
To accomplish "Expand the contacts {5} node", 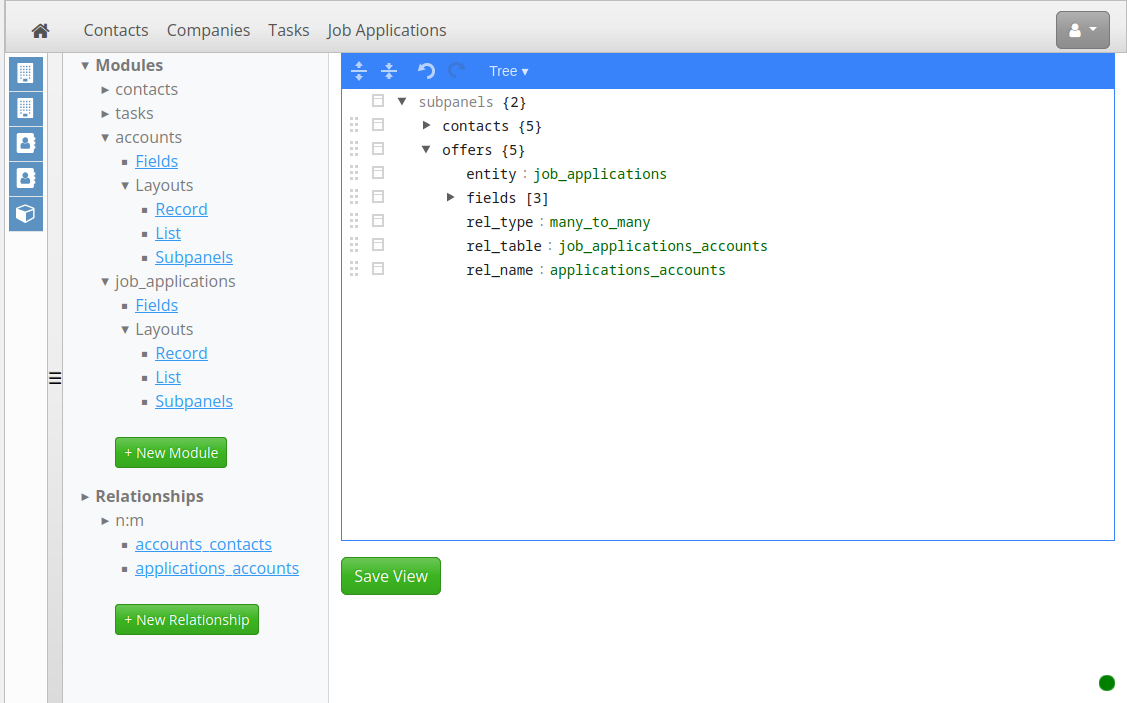I will 426,125.
